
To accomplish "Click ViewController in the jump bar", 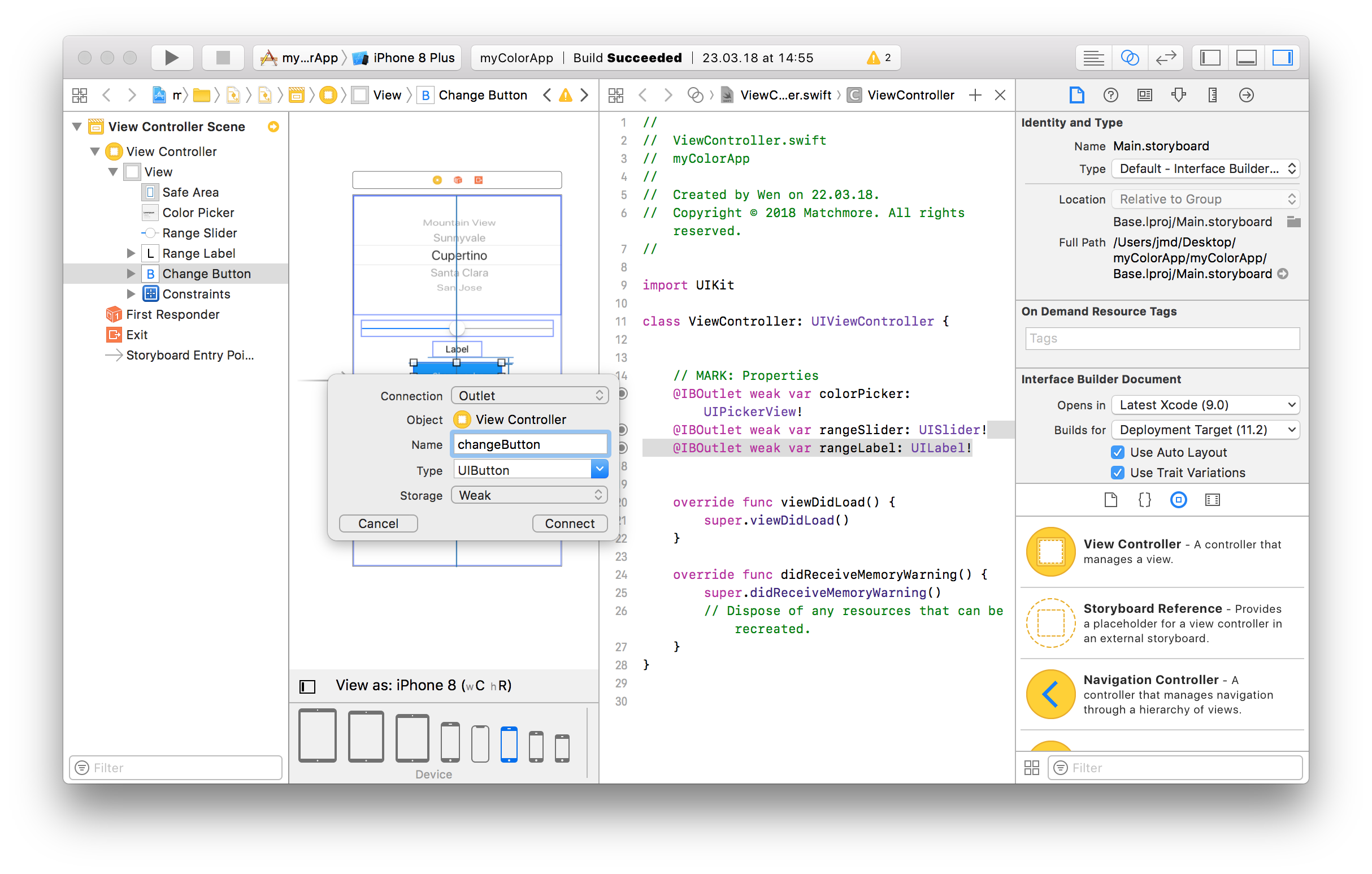I will [910, 95].
